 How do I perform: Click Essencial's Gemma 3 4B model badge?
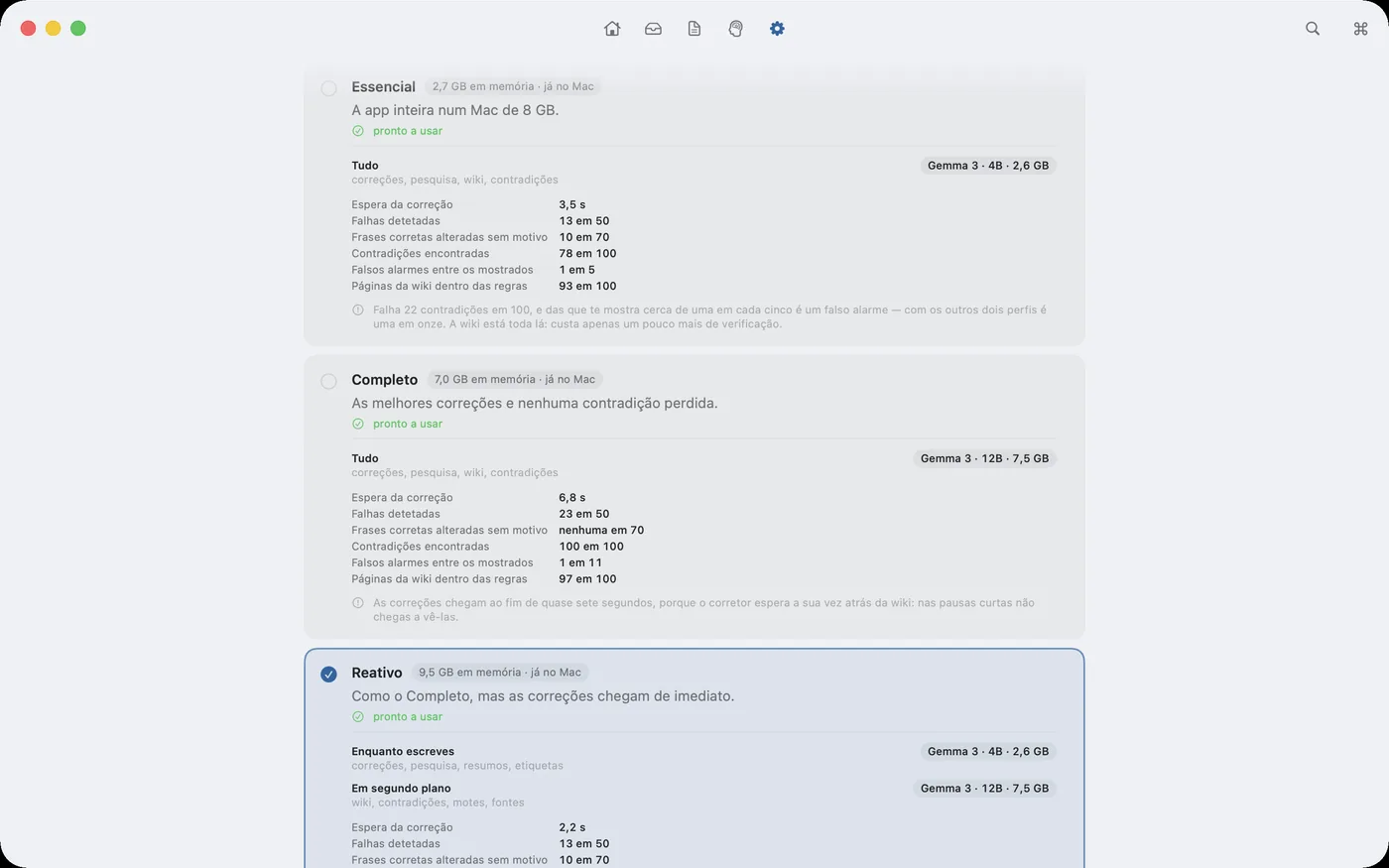coord(988,166)
